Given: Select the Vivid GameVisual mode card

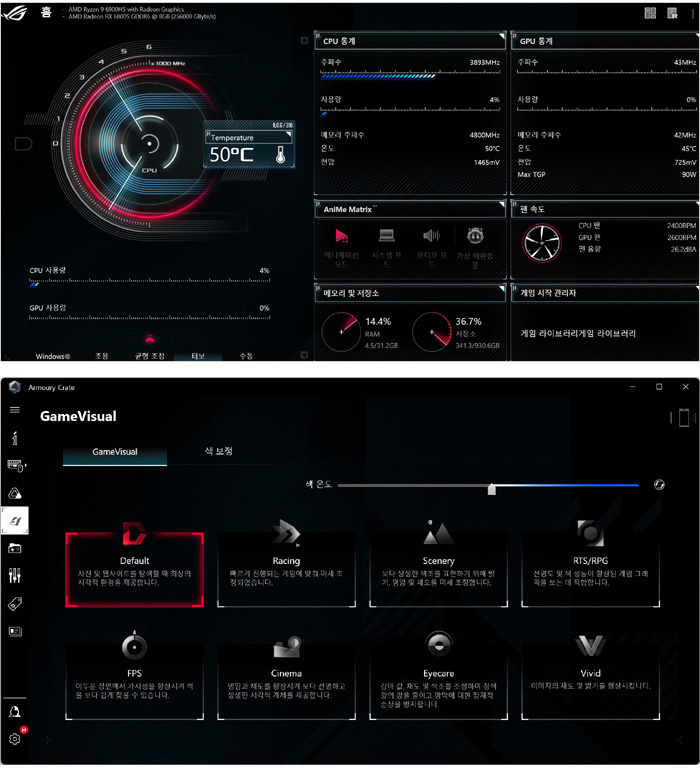Looking at the screenshot, I should point(590,682).
